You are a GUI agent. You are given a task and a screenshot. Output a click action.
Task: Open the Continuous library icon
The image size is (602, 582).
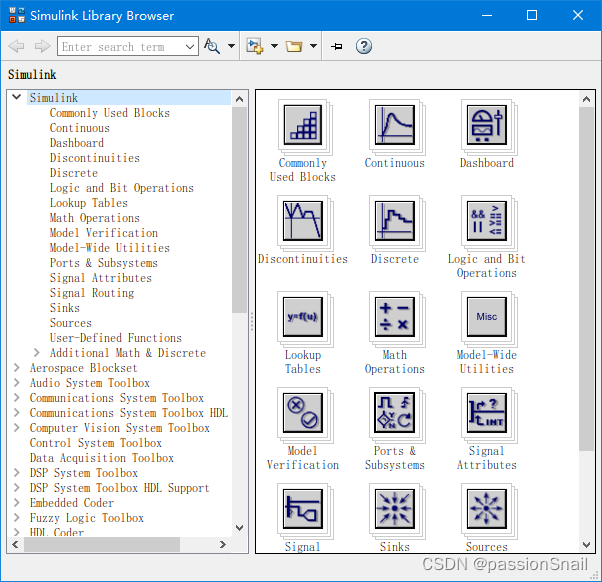coord(395,125)
